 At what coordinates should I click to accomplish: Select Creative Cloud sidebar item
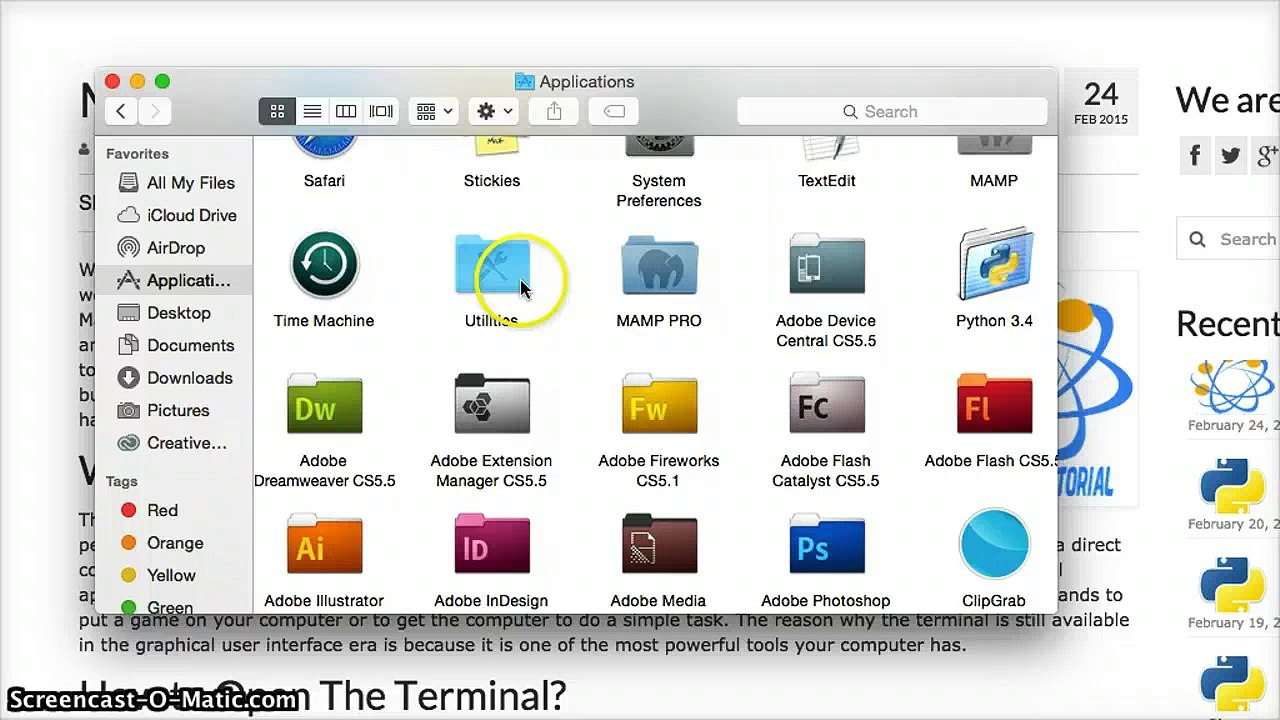(x=175, y=443)
